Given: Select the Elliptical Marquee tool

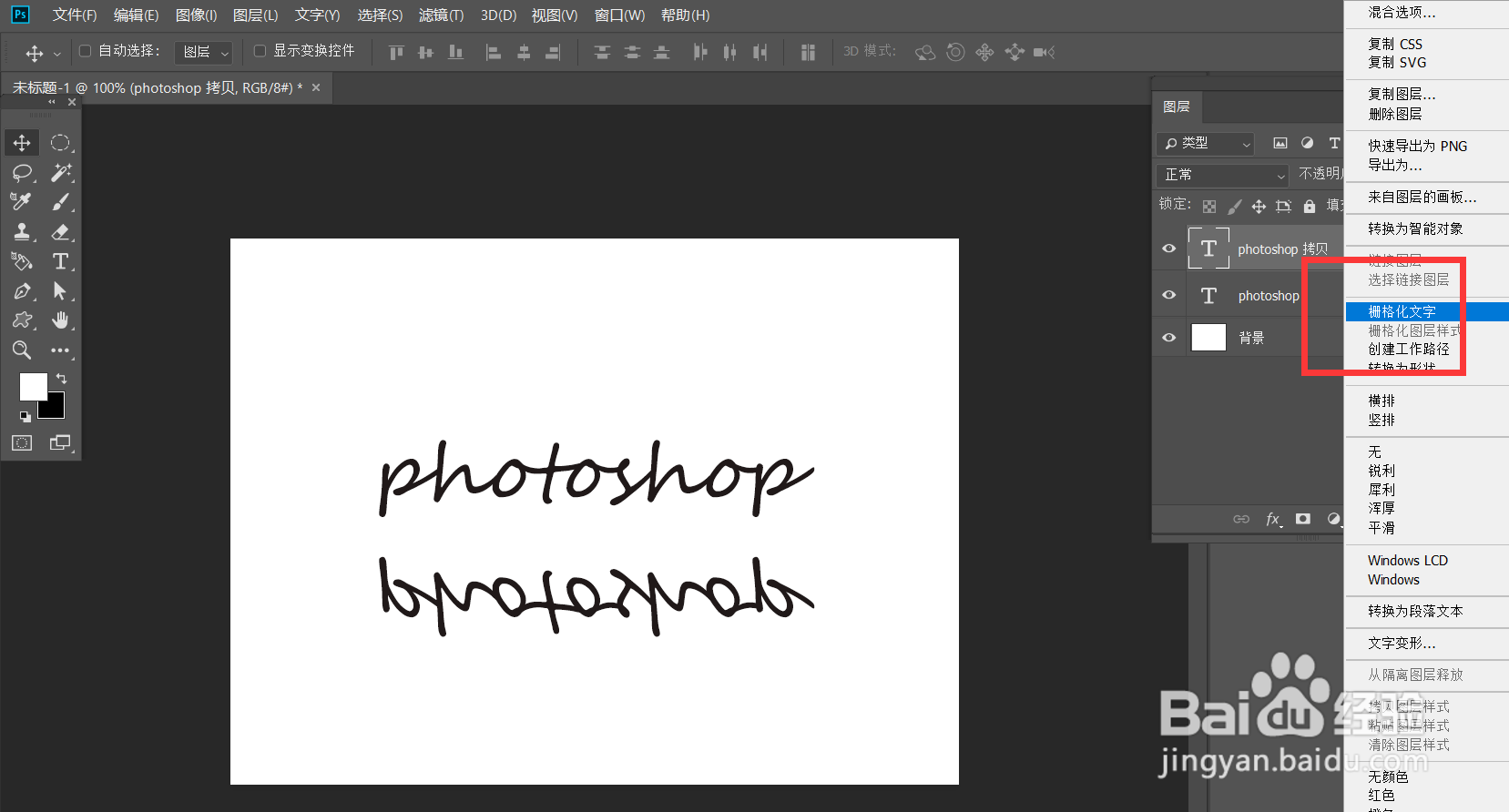Looking at the screenshot, I should pos(60,142).
